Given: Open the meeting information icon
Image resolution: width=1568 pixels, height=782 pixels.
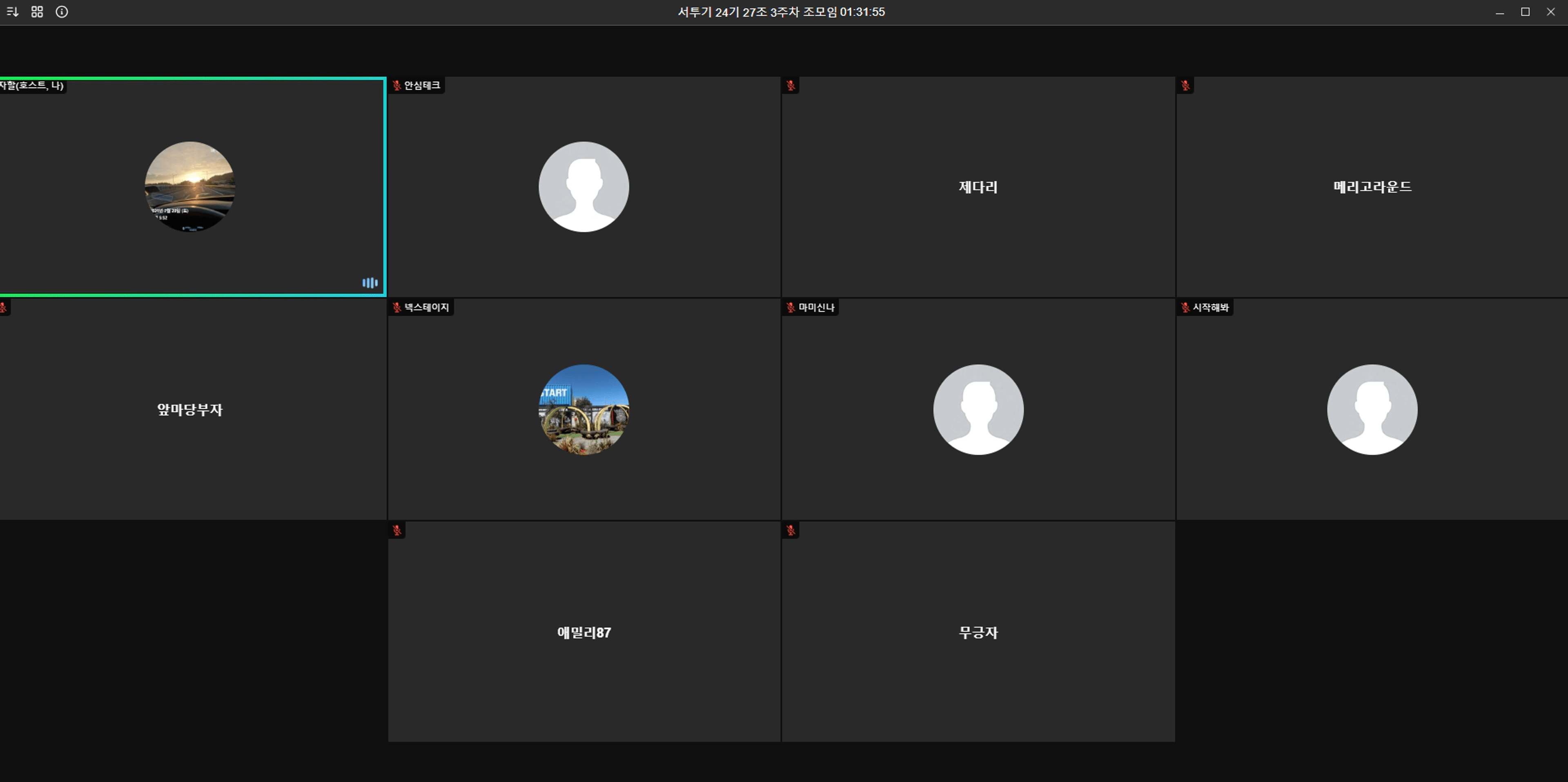Looking at the screenshot, I should click(62, 11).
